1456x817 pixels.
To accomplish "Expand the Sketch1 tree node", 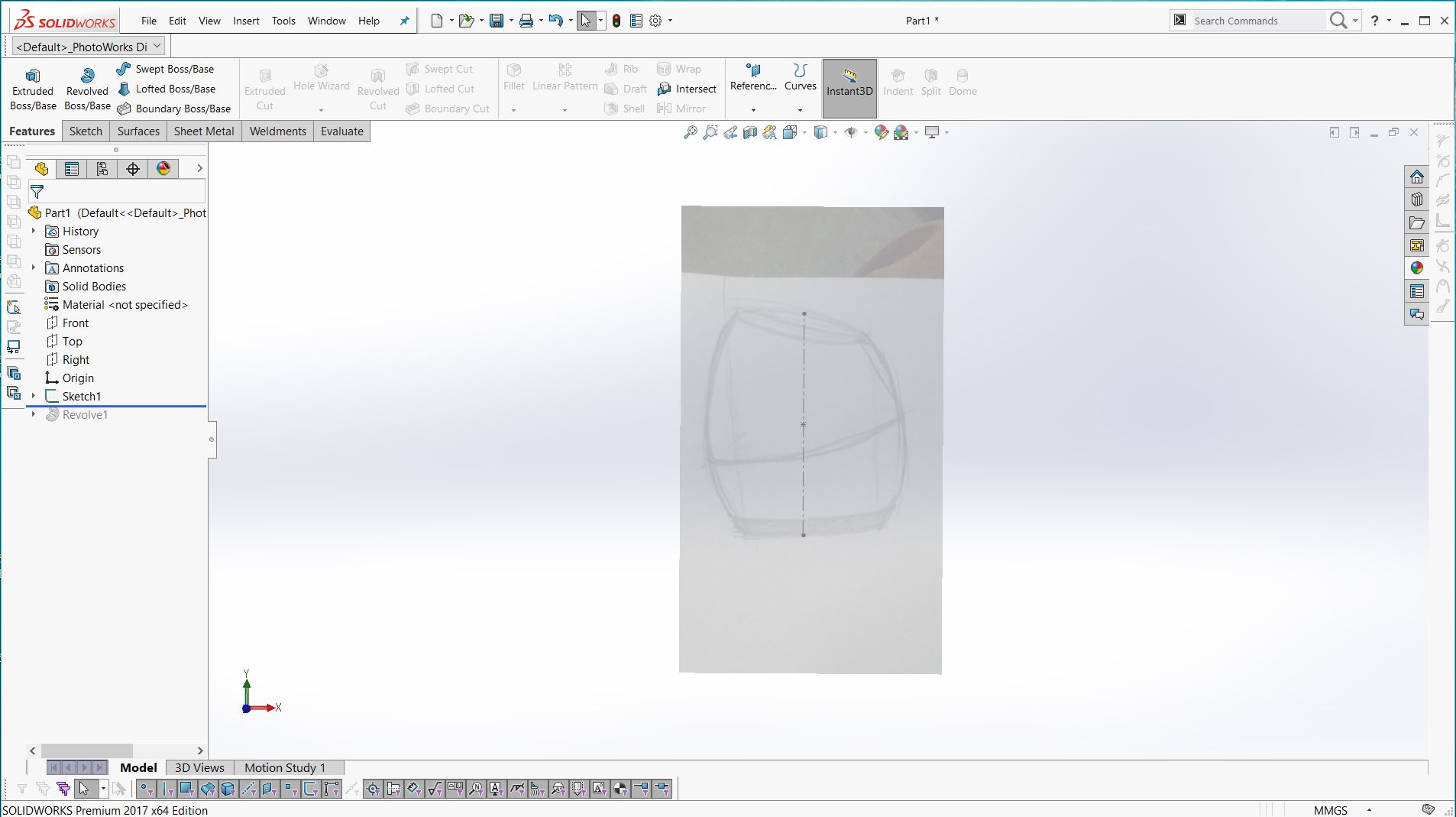I will pos(34,396).
